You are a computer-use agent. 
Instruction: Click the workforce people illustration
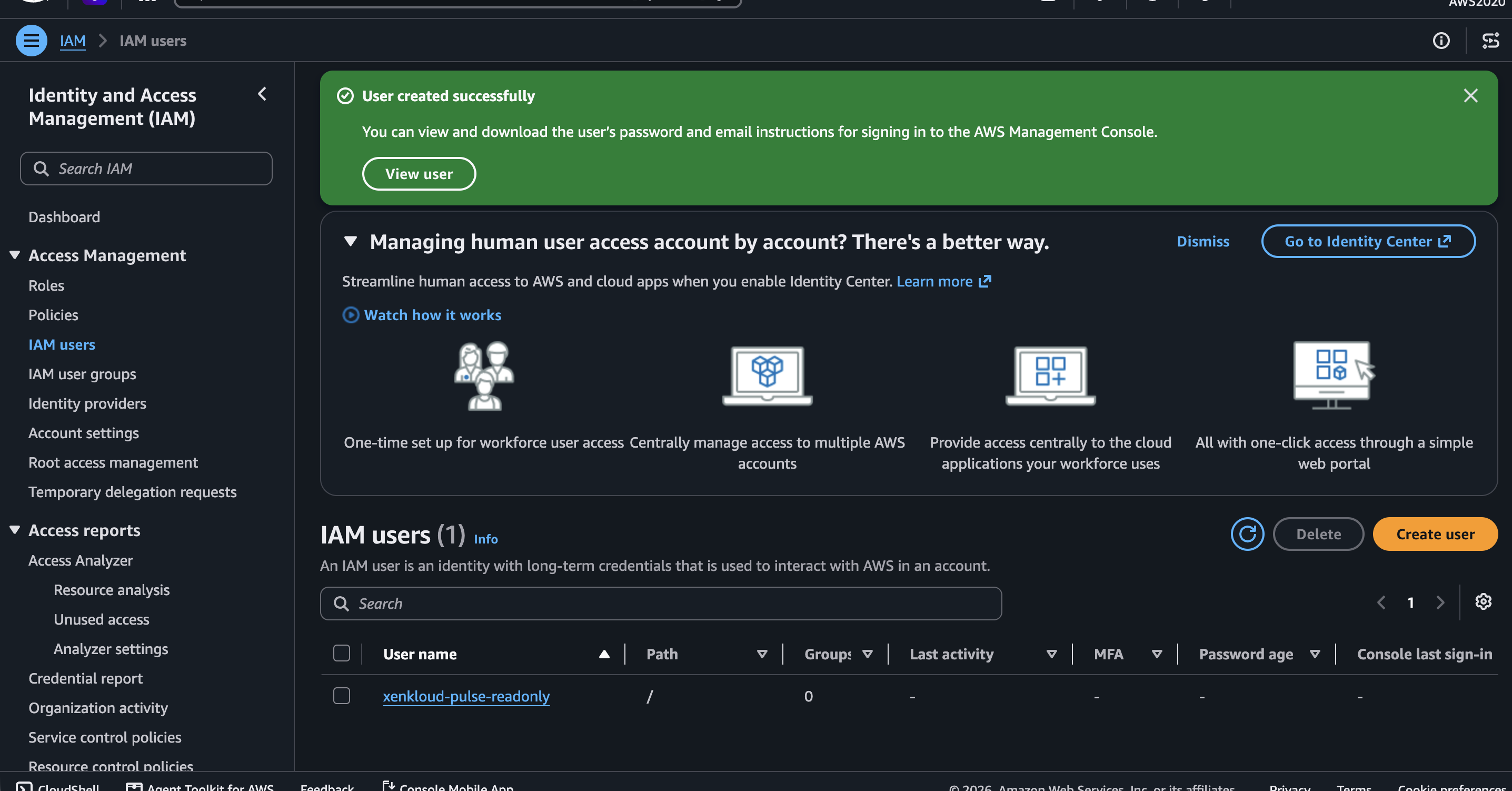pos(484,376)
